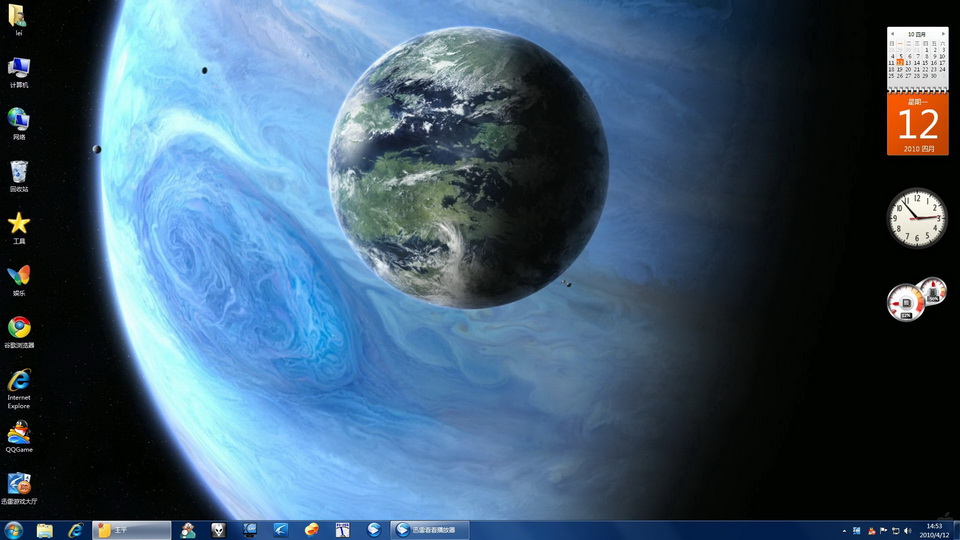Viewport: 960px width, 540px height.
Task: Switch to 迅雷看看播放器 taskbar window
Action: pyautogui.click(x=430, y=530)
